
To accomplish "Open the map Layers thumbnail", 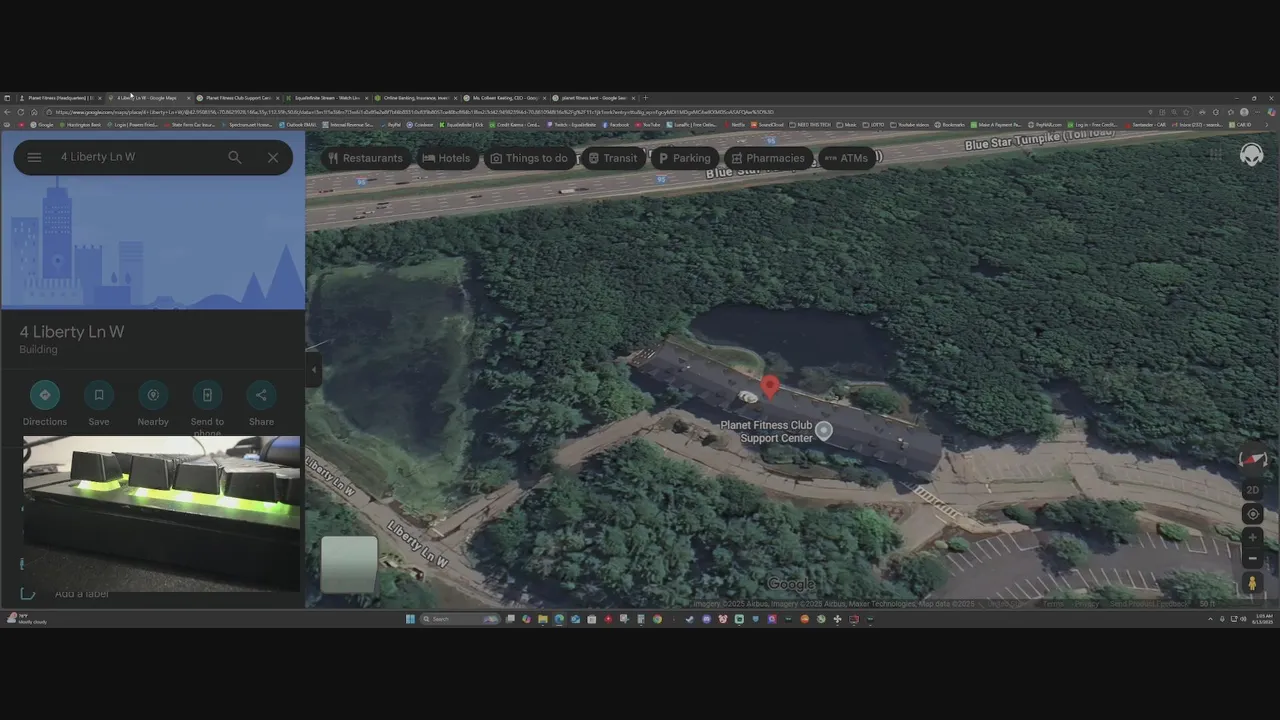I will click(349, 564).
